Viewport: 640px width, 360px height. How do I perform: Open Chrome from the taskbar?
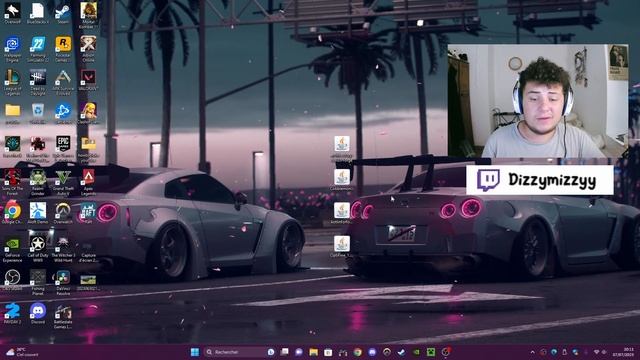358,352
